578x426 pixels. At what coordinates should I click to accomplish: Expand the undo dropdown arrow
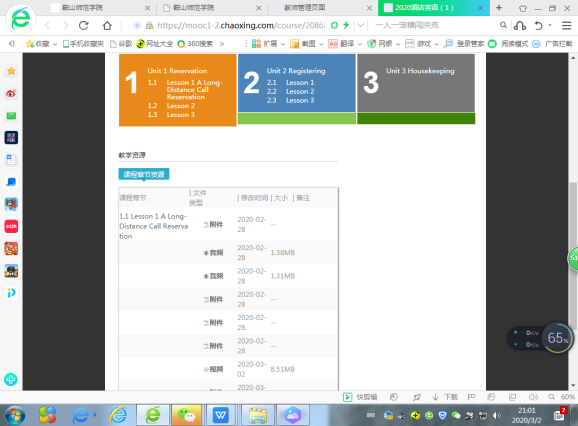pos(550,25)
